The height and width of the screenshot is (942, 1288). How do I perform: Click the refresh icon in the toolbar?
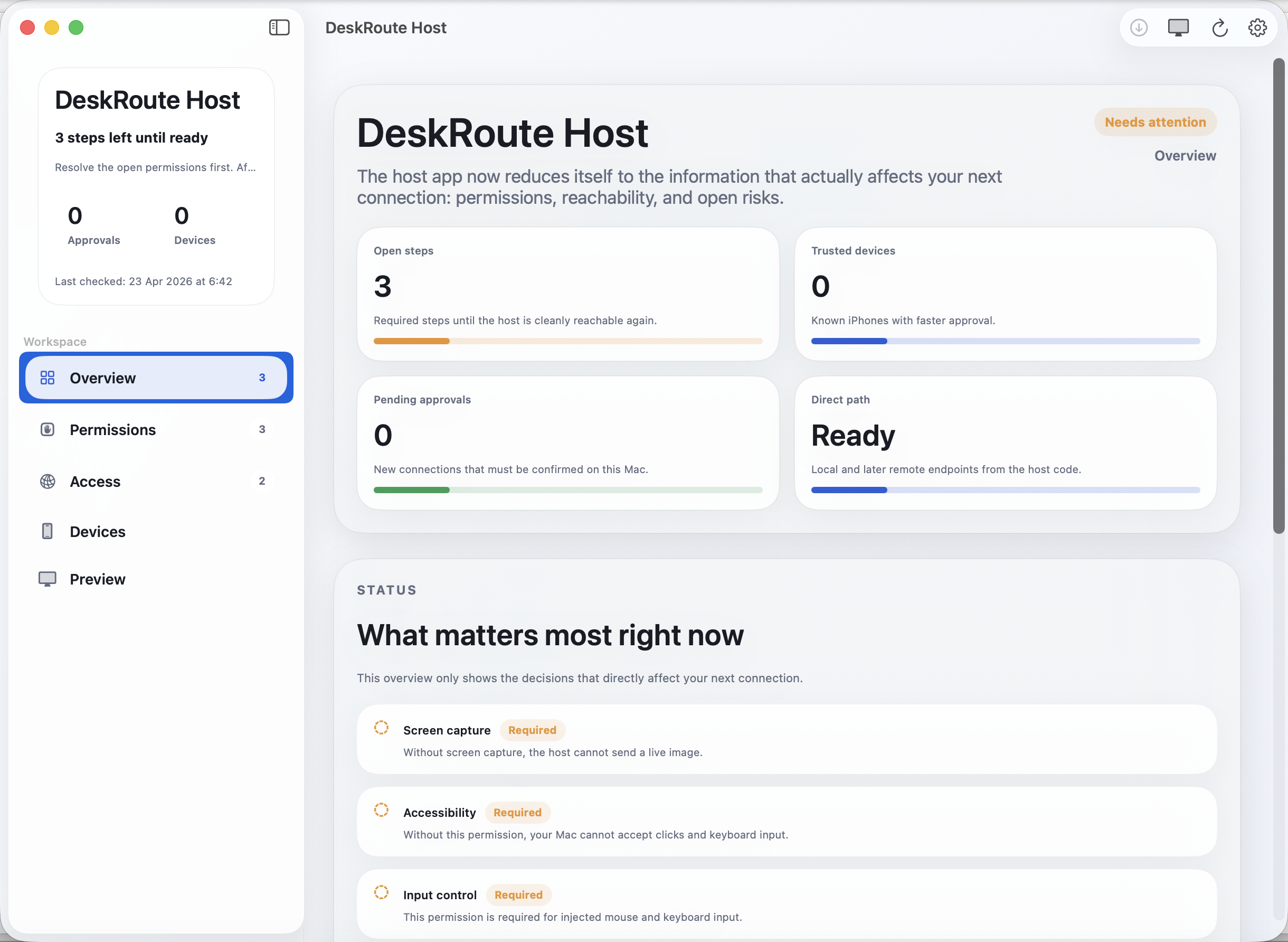click(x=1219, y=27)
